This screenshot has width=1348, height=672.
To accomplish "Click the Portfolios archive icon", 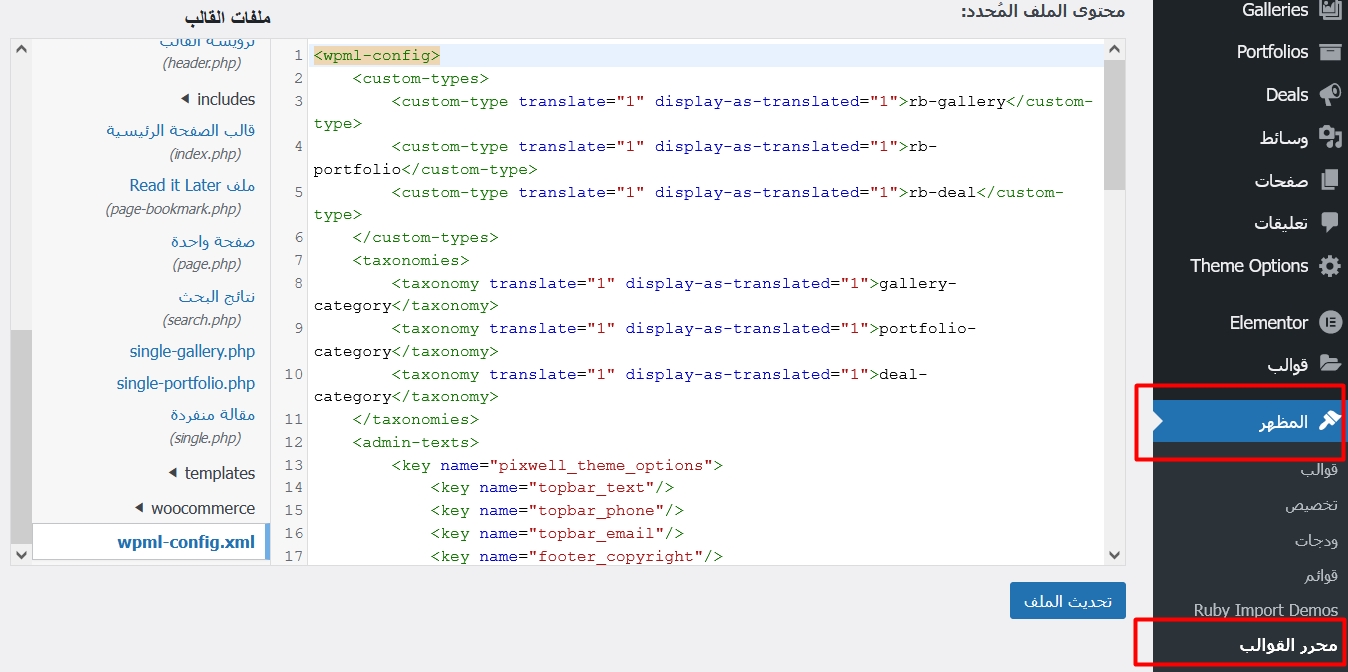I will coord(1329,52).
